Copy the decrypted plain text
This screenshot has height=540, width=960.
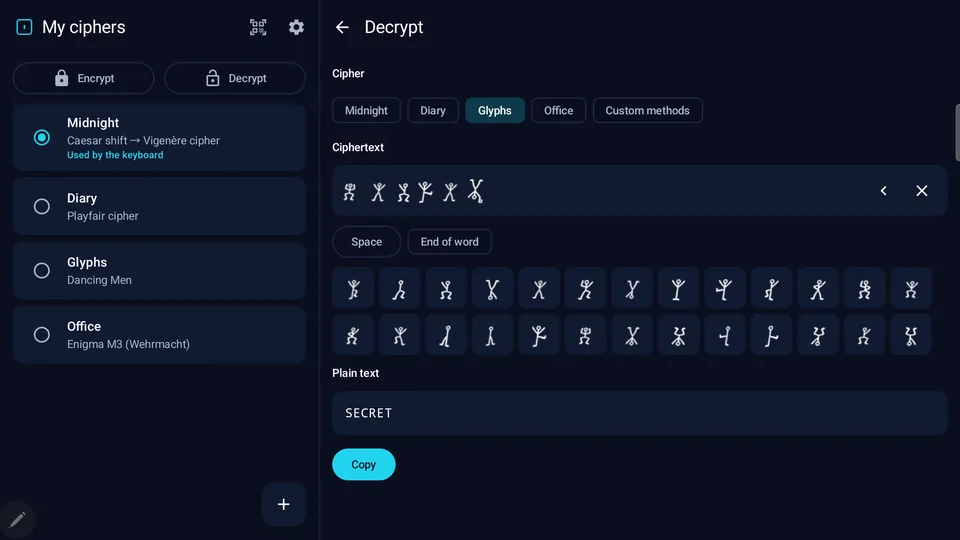(x=364, y=465)
